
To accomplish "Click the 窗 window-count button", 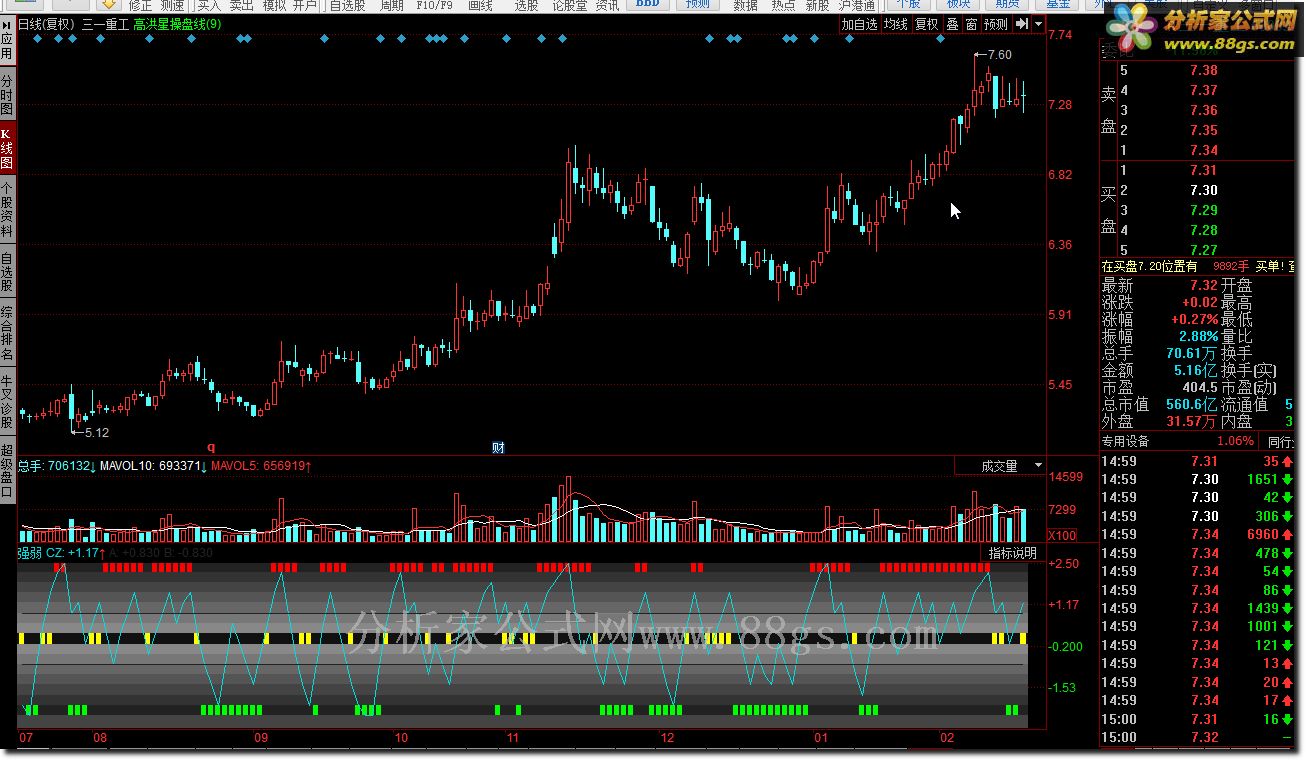I will click(971, 24).
